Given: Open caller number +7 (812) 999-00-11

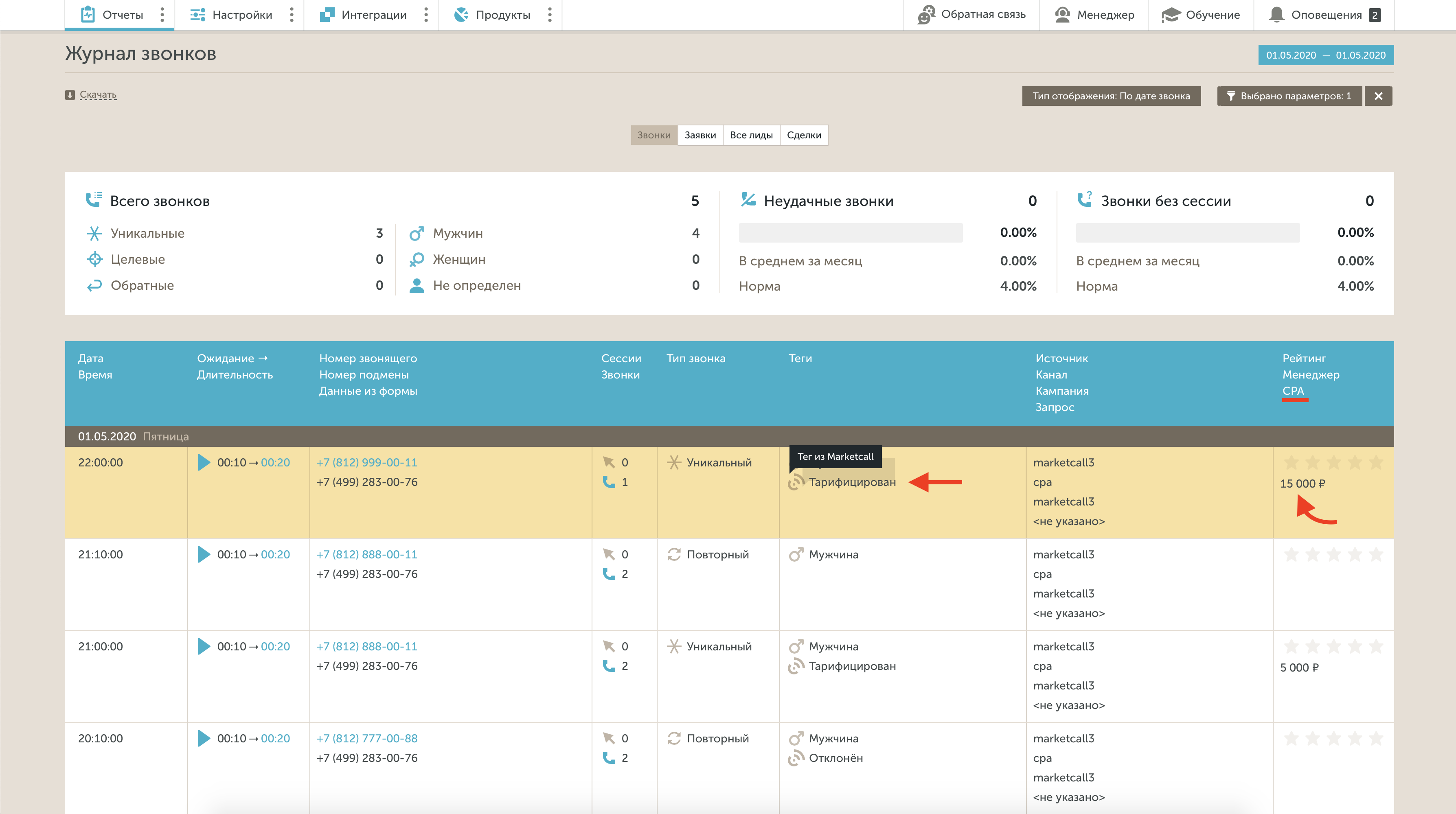Looking at the screenshot, I should tap(367, 462).
